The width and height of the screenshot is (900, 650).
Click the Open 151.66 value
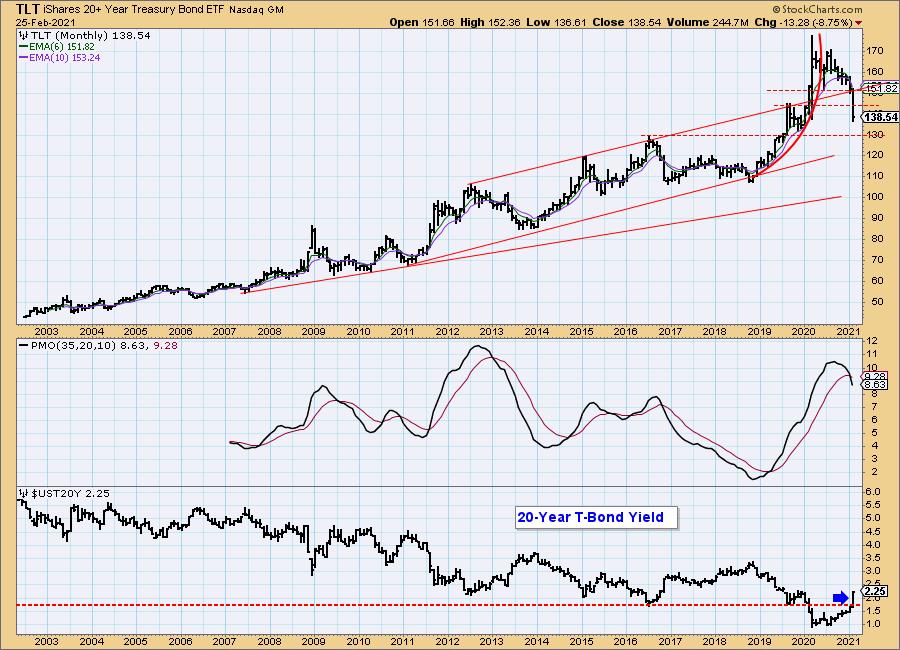click(x=422, y=22)
